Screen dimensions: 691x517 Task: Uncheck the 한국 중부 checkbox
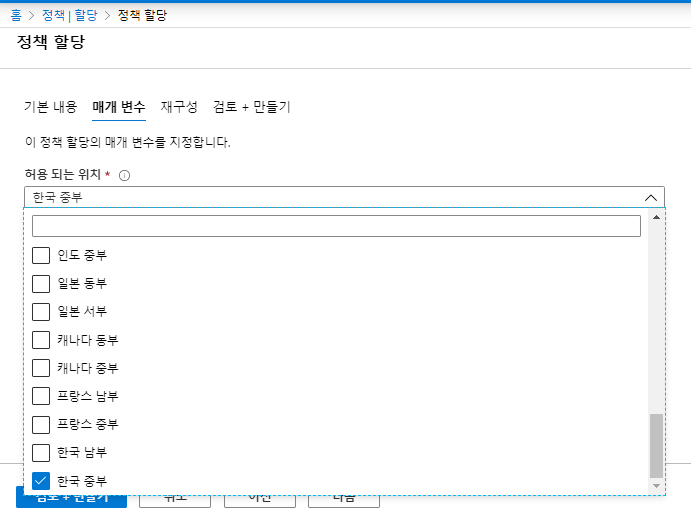click(x=41, y=481)
